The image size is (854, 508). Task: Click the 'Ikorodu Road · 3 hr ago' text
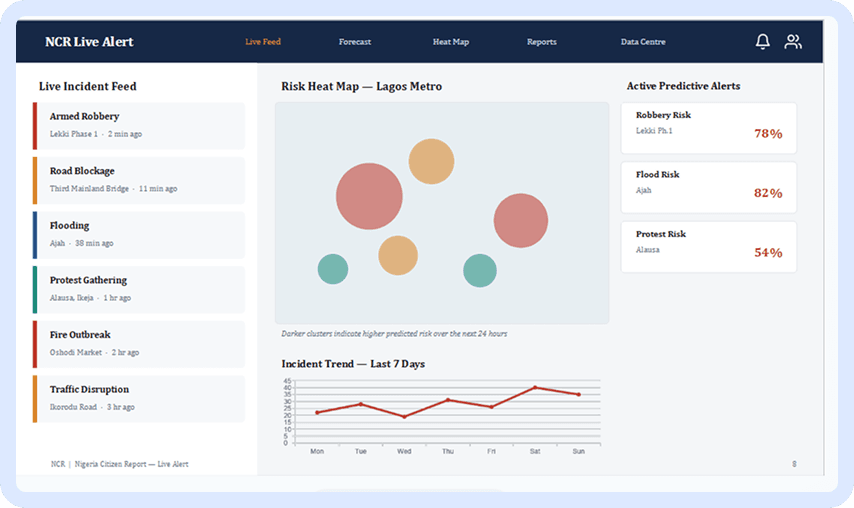point(92,407)
